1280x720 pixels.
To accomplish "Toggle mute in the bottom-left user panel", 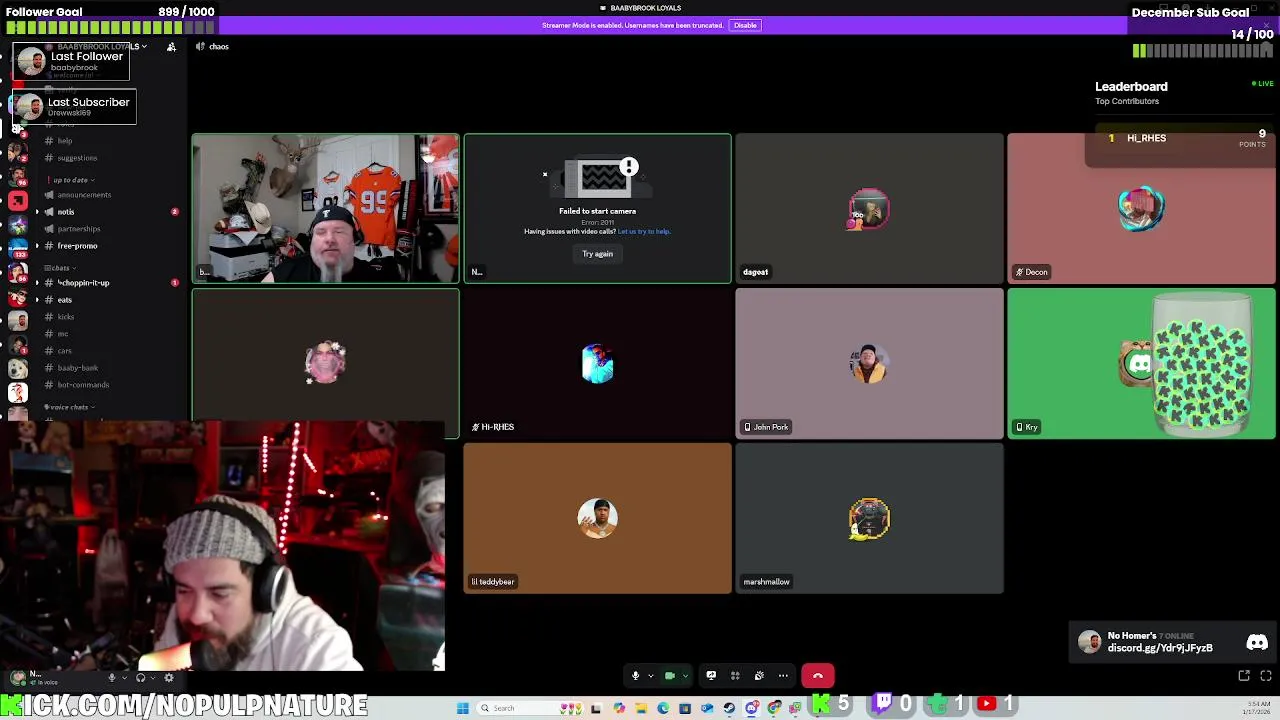I will coord(112,678).
